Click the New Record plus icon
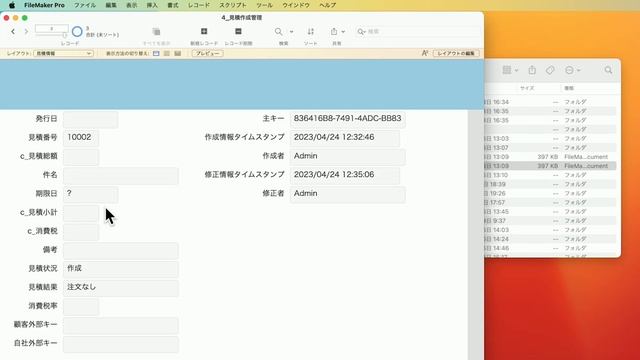 (x=204, y=31)
